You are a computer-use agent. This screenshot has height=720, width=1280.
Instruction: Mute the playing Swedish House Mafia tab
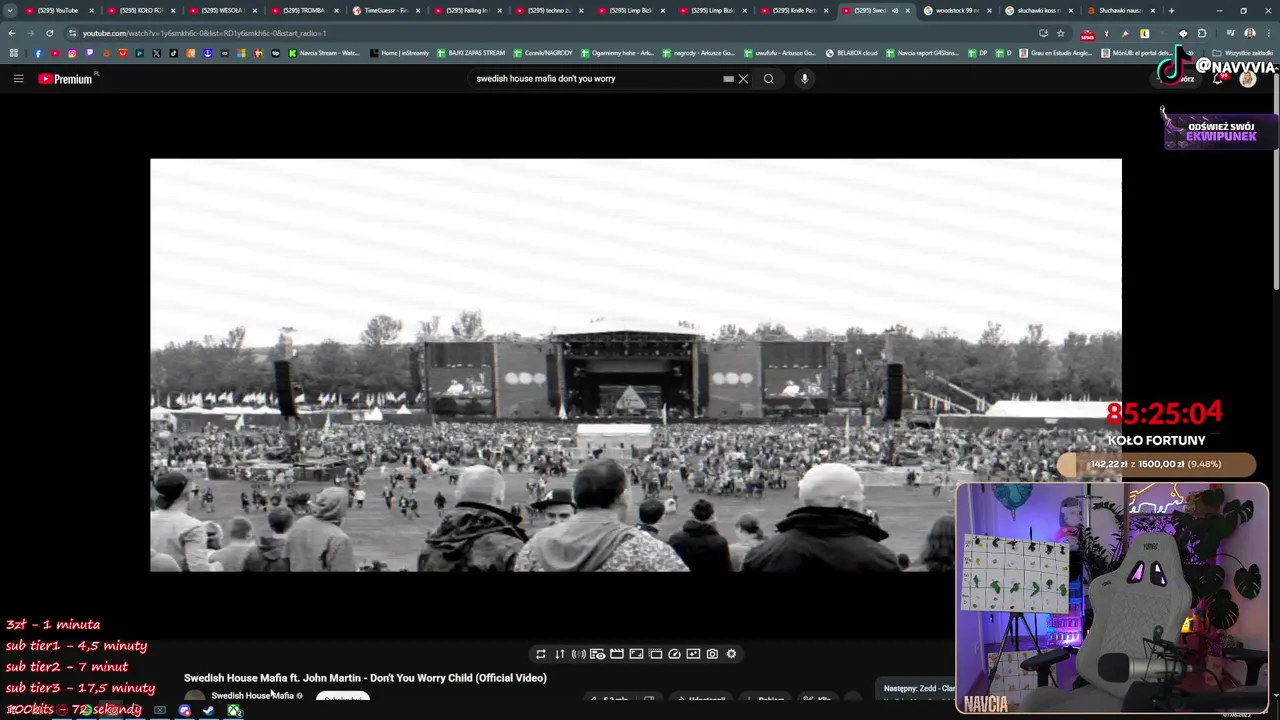pyautogui.click(x=895, y=11)
